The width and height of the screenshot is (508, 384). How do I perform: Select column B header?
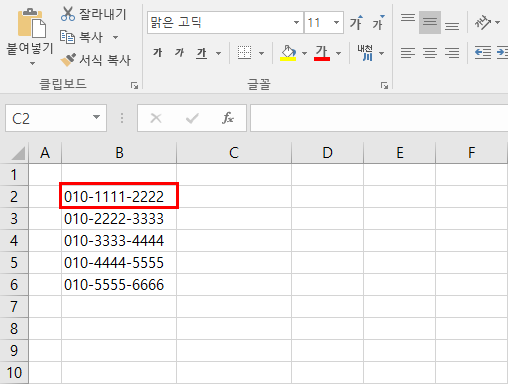pos(119,153)
